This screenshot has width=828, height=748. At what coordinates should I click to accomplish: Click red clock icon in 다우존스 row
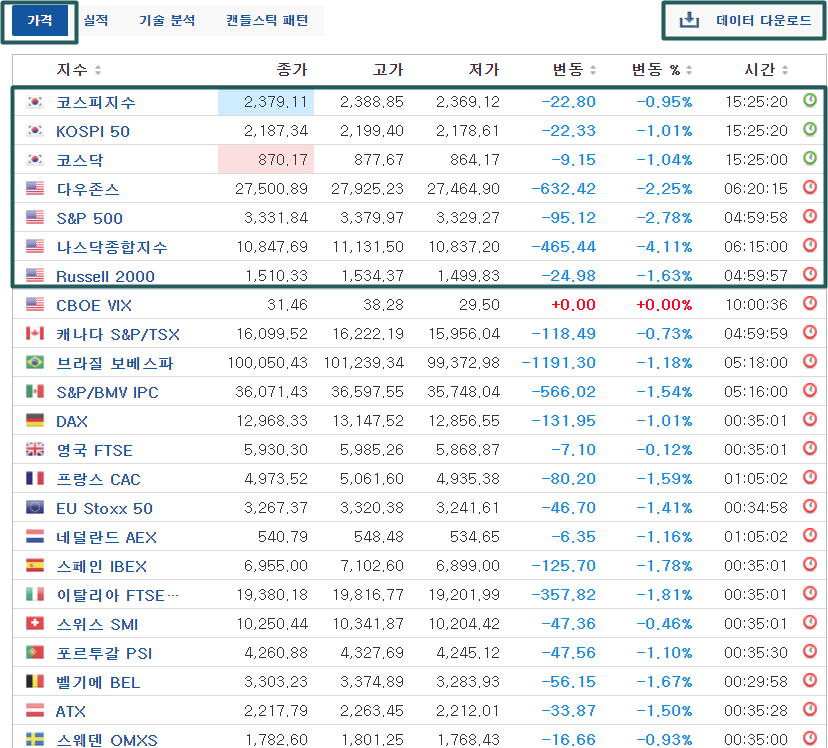click(x=810, y=187)
